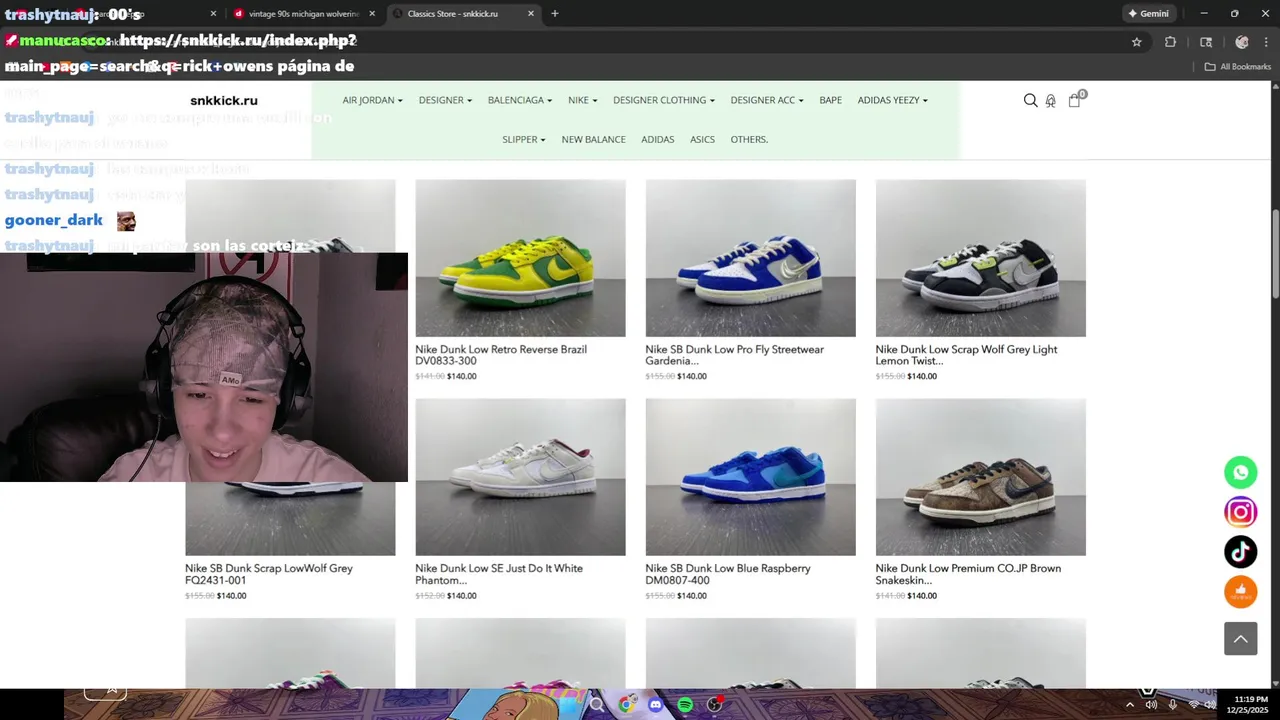Screen dimensions: 1280x720
Task: Click the orange thumbs-up floating icon
Action: pyautogui.click(x=1241, y=591)
